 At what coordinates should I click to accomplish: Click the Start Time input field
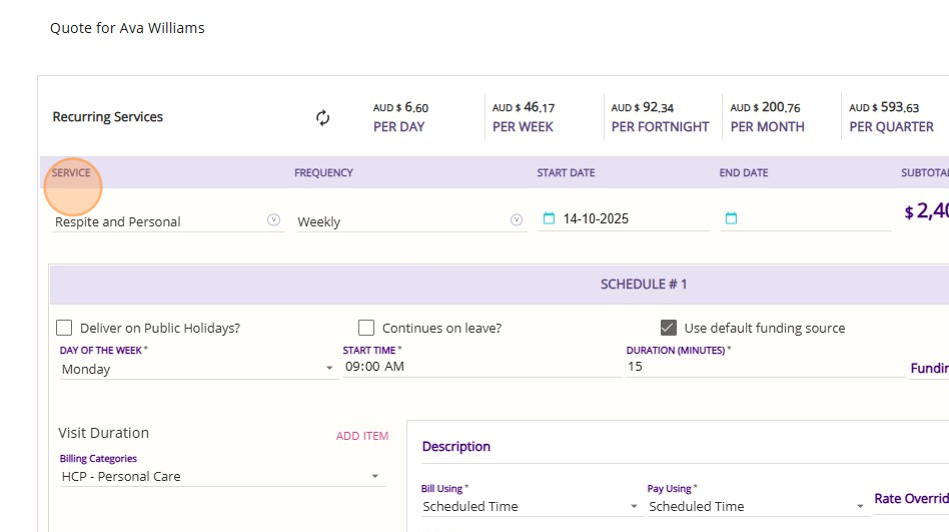(x=480, y=367)
